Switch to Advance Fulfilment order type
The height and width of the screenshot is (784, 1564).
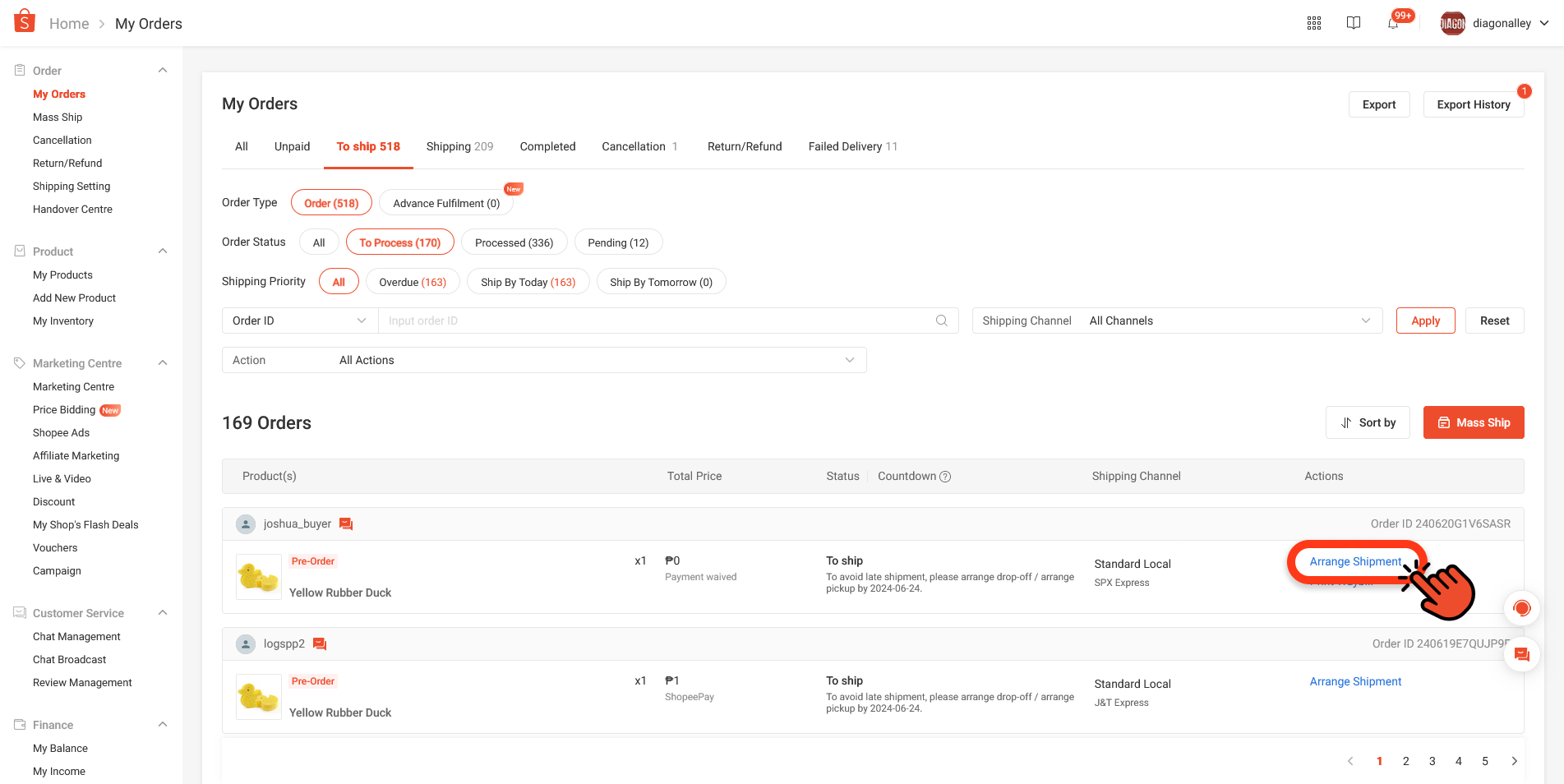[445, 202]
